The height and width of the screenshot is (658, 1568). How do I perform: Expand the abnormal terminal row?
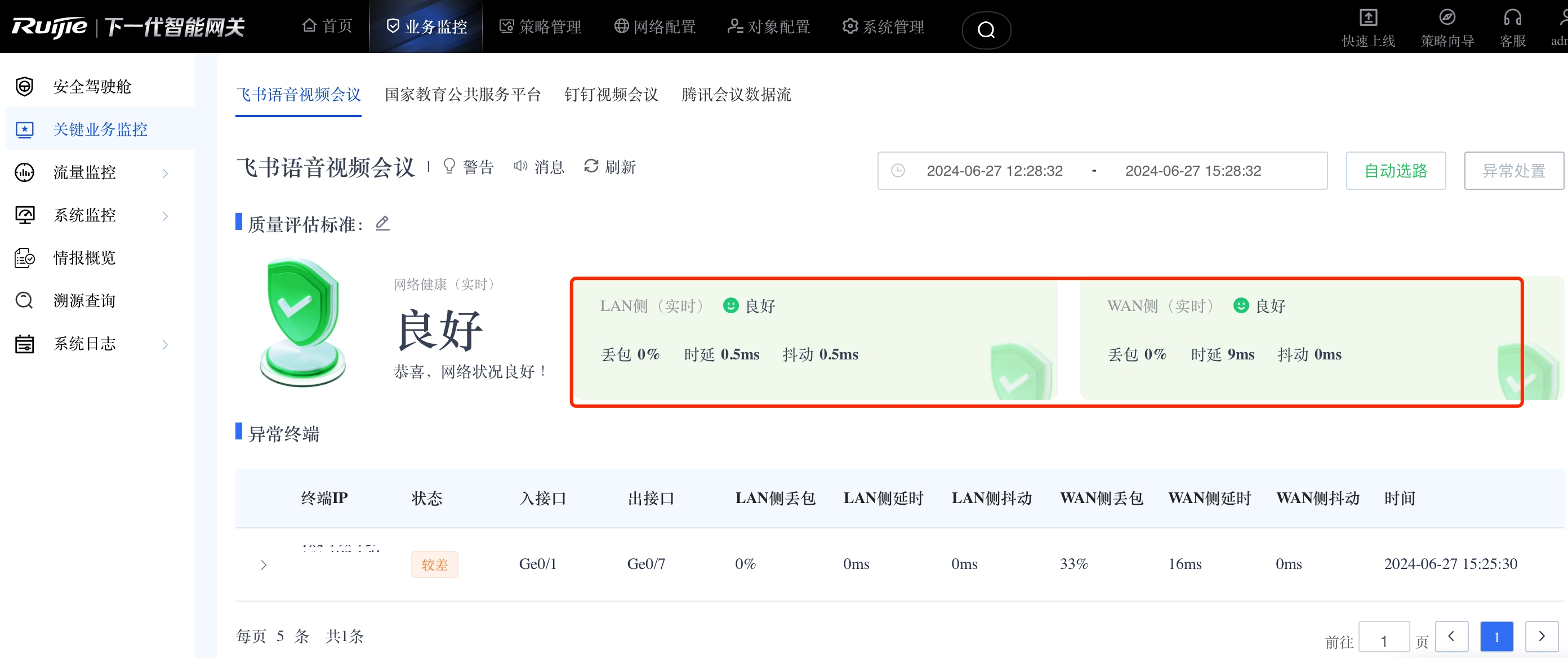click(x=264, y=565)
